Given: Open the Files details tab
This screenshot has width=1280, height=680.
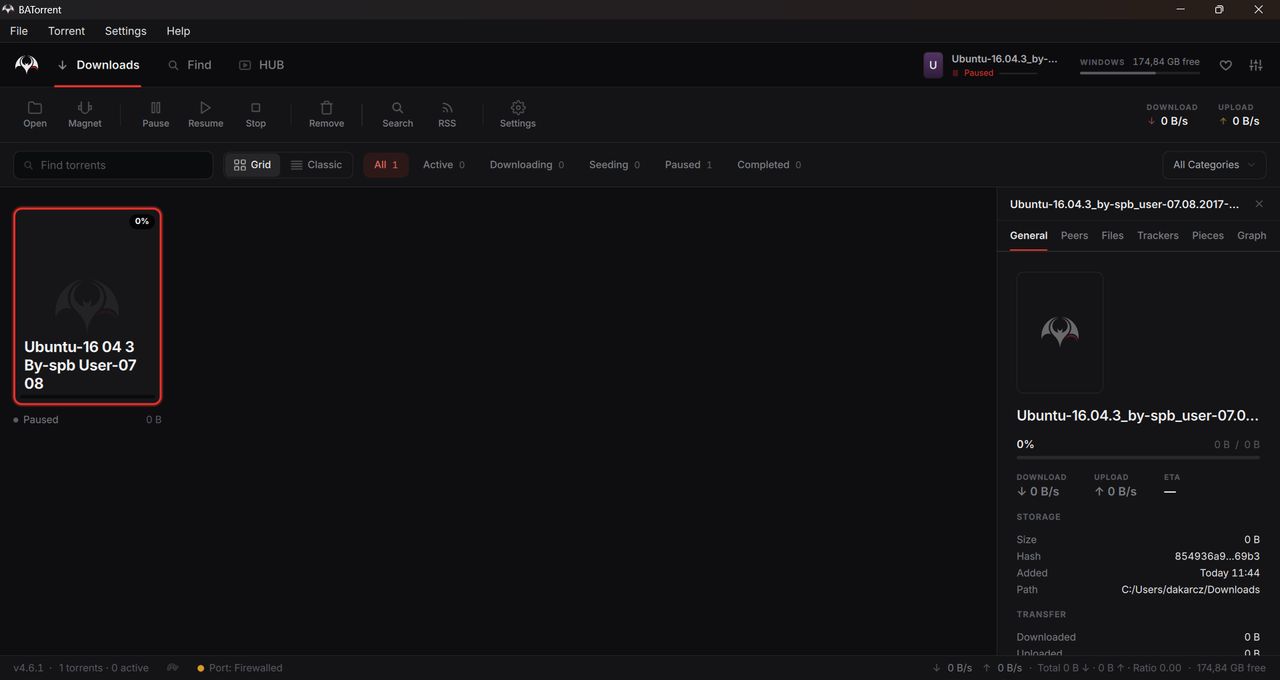Looking at the screenshot, I should click(x=1112, y=236).
